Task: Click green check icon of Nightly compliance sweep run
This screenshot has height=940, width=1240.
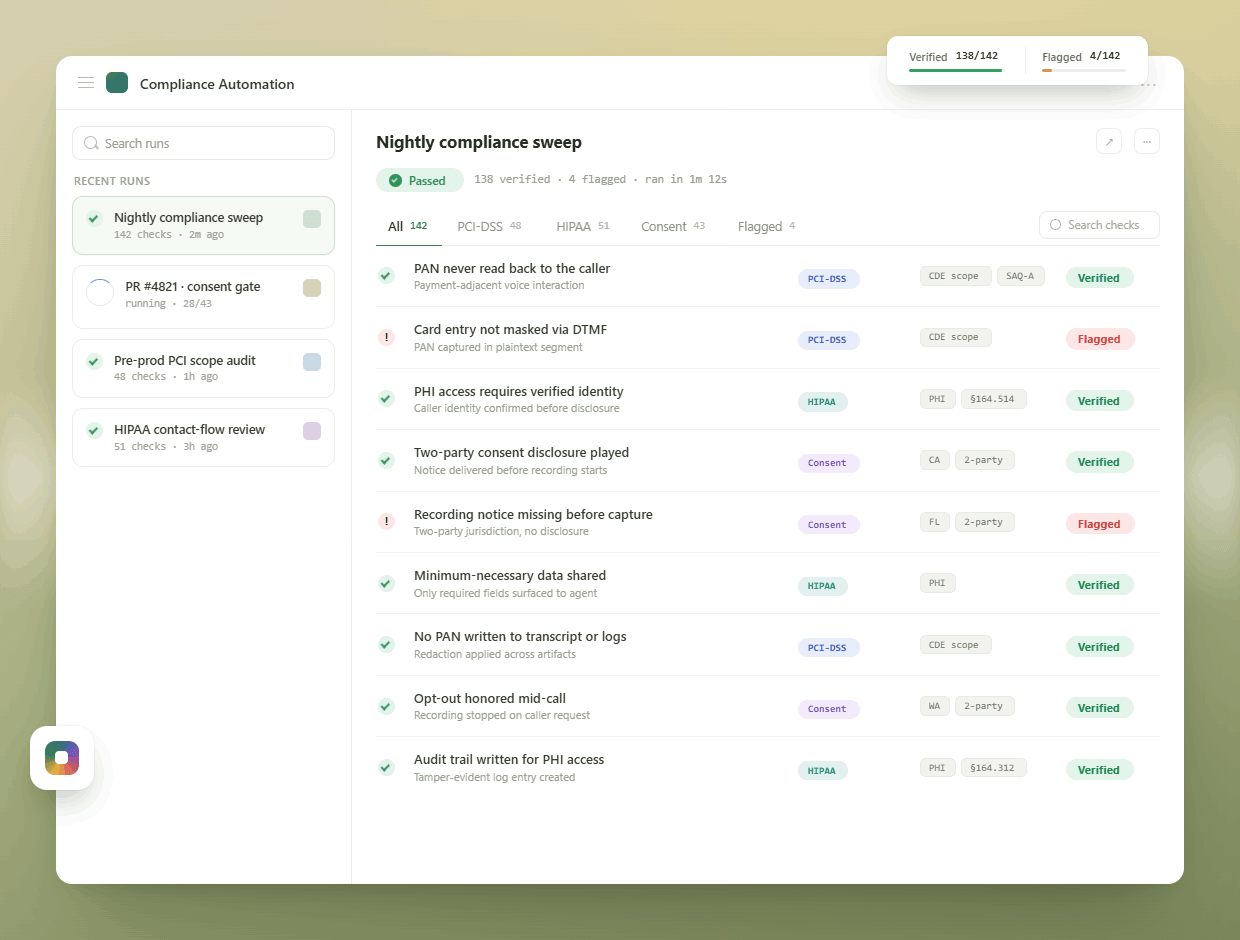Action: [94, 218]
